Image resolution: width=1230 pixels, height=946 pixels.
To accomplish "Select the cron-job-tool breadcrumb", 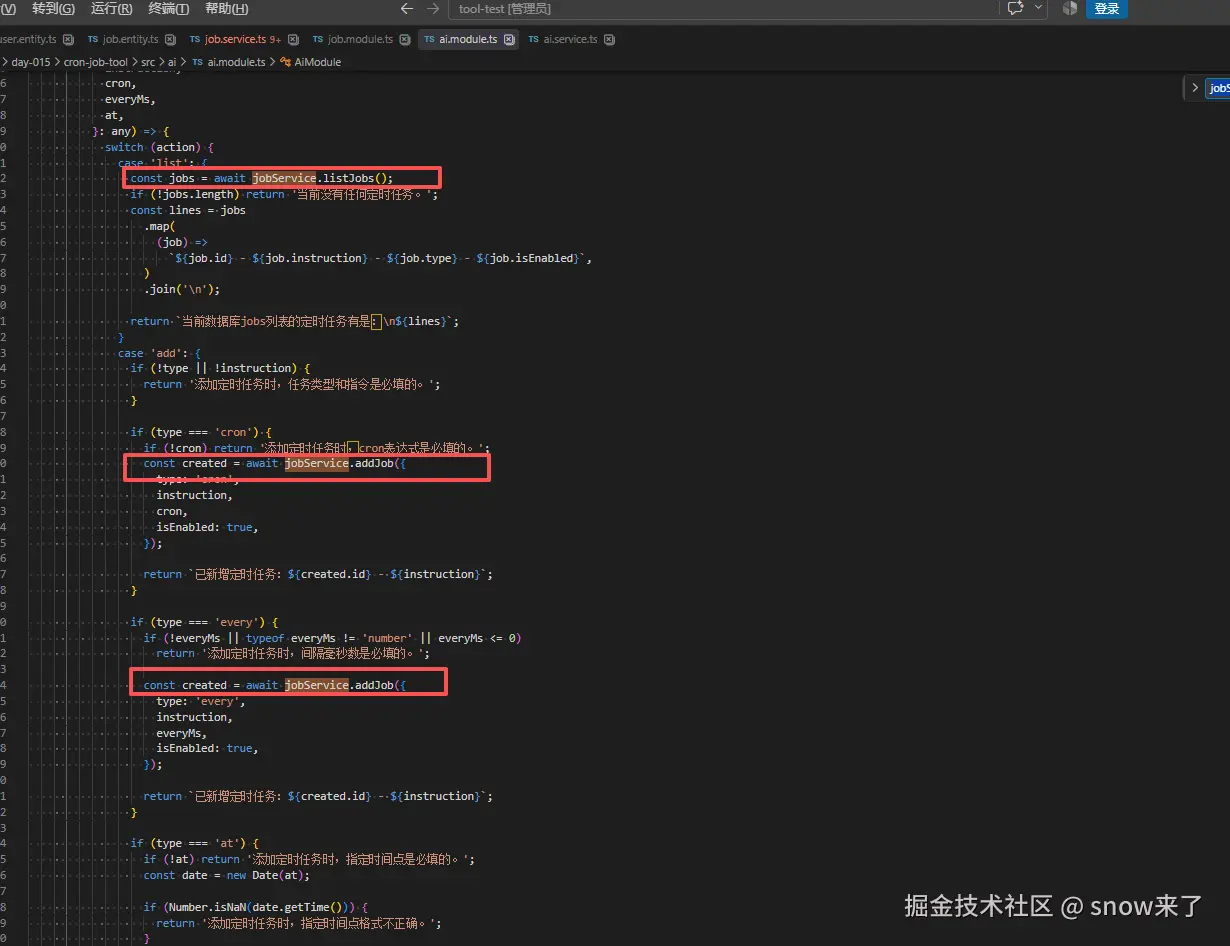I will (x=96, y=62).
